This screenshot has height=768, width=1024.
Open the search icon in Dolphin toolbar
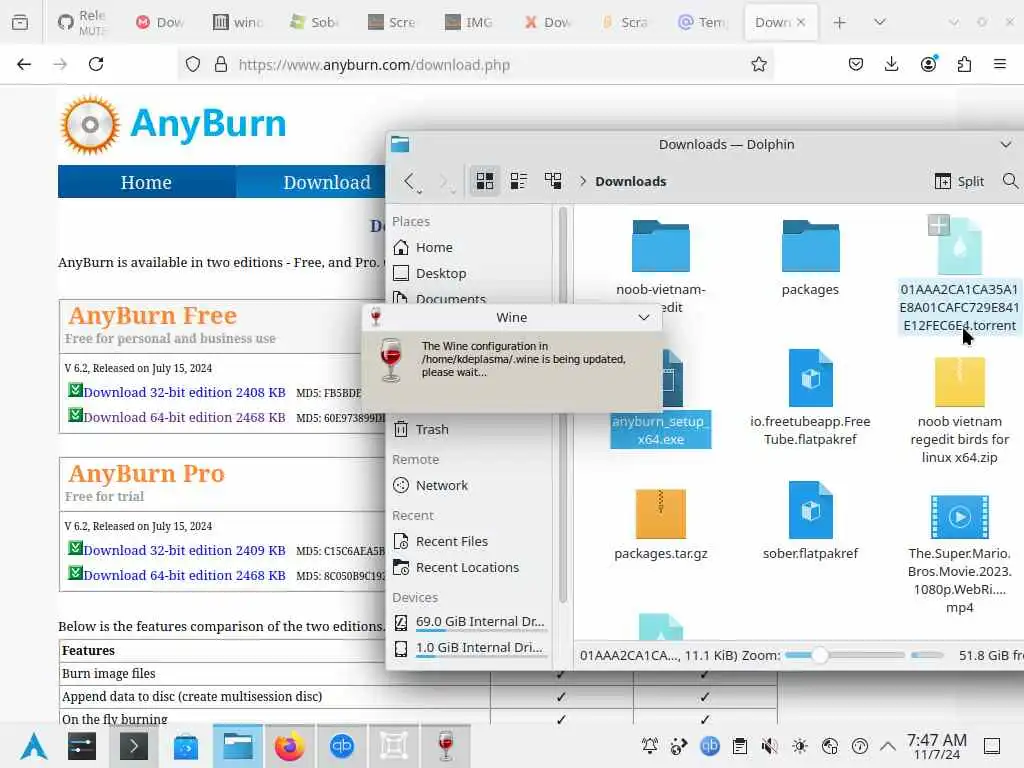click(x=1010, y=181)
